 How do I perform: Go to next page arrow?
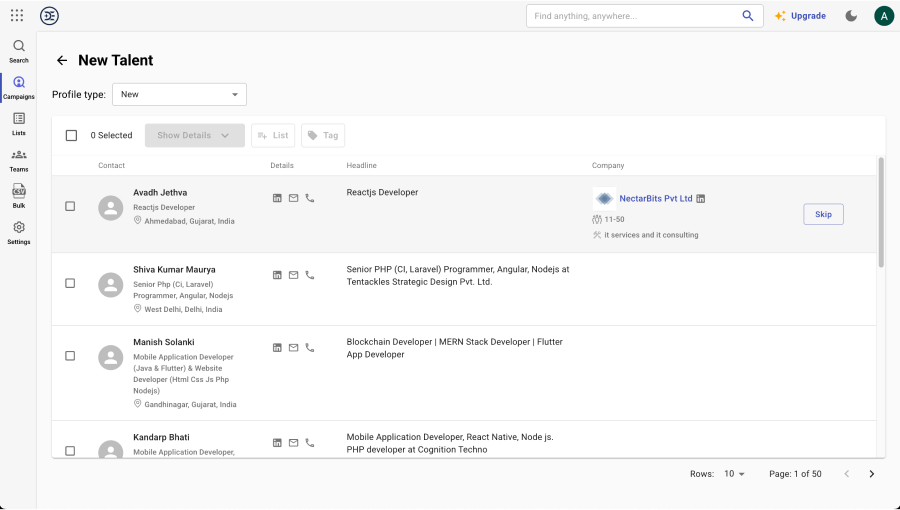coord(871,474)
